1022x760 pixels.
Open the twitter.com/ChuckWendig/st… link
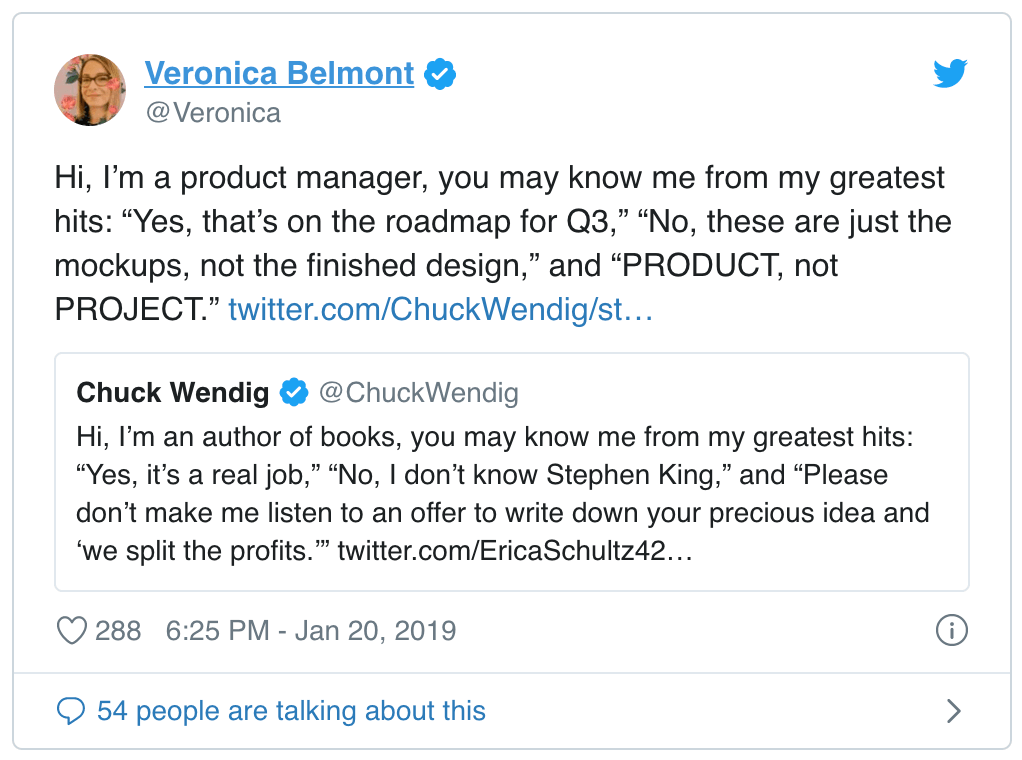coord(441,309)
